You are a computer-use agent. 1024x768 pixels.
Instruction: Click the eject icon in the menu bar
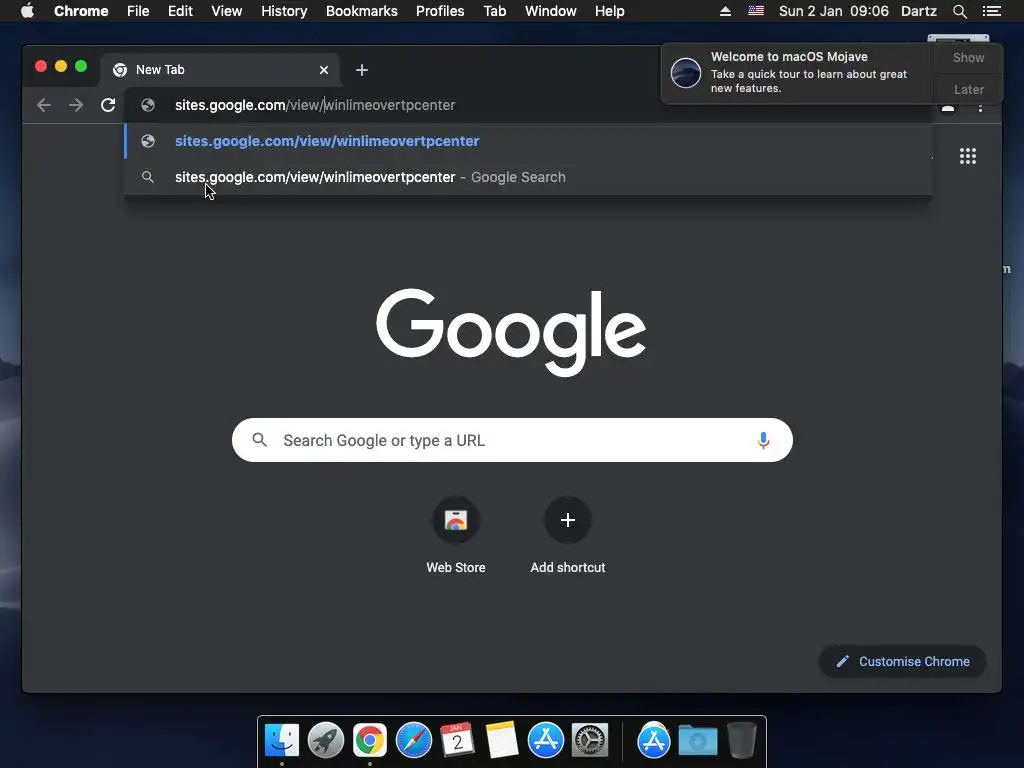pos(725,11)
